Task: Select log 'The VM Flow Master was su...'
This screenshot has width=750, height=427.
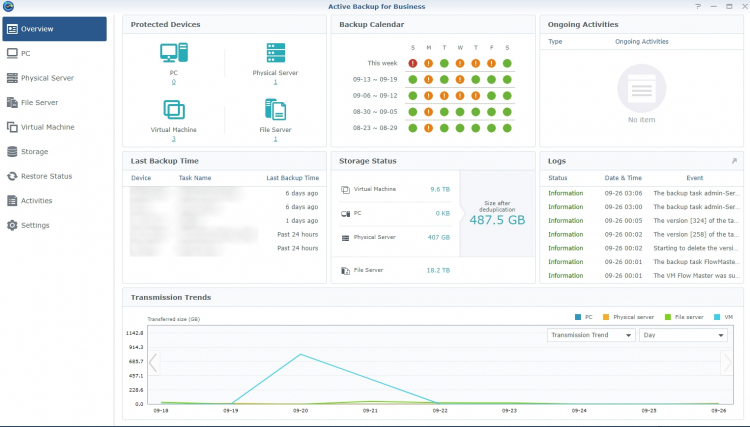Action: click(641, 276)
